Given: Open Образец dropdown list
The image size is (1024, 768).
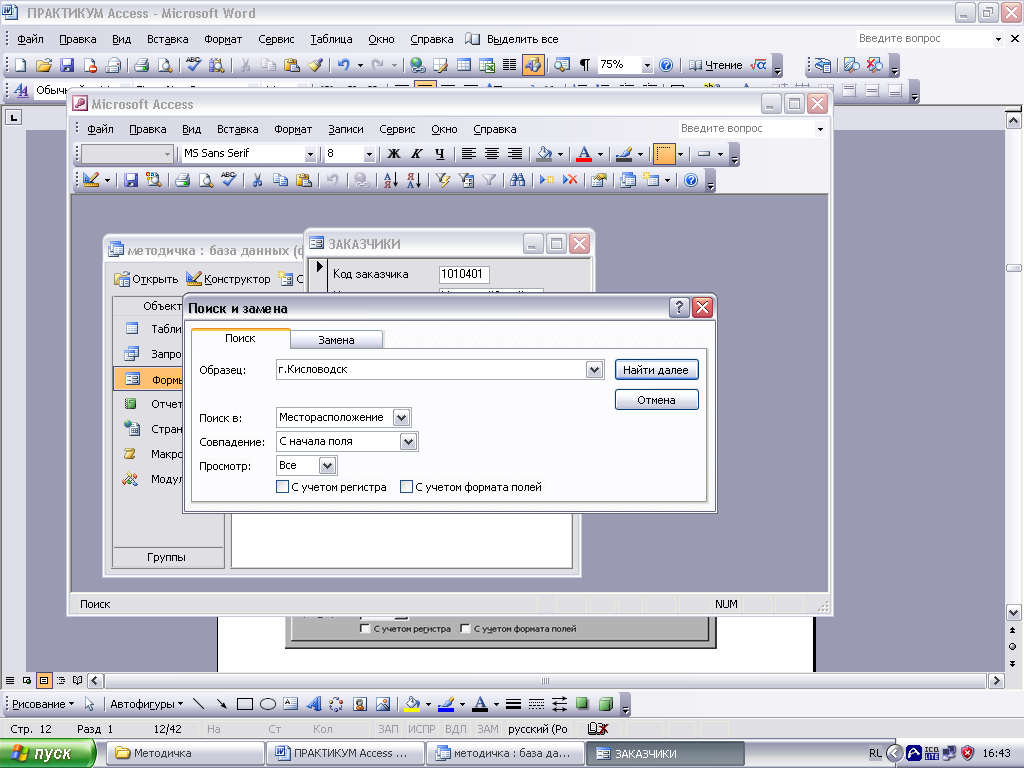Looking at the screenshot, I should click(x=594, y=370).
